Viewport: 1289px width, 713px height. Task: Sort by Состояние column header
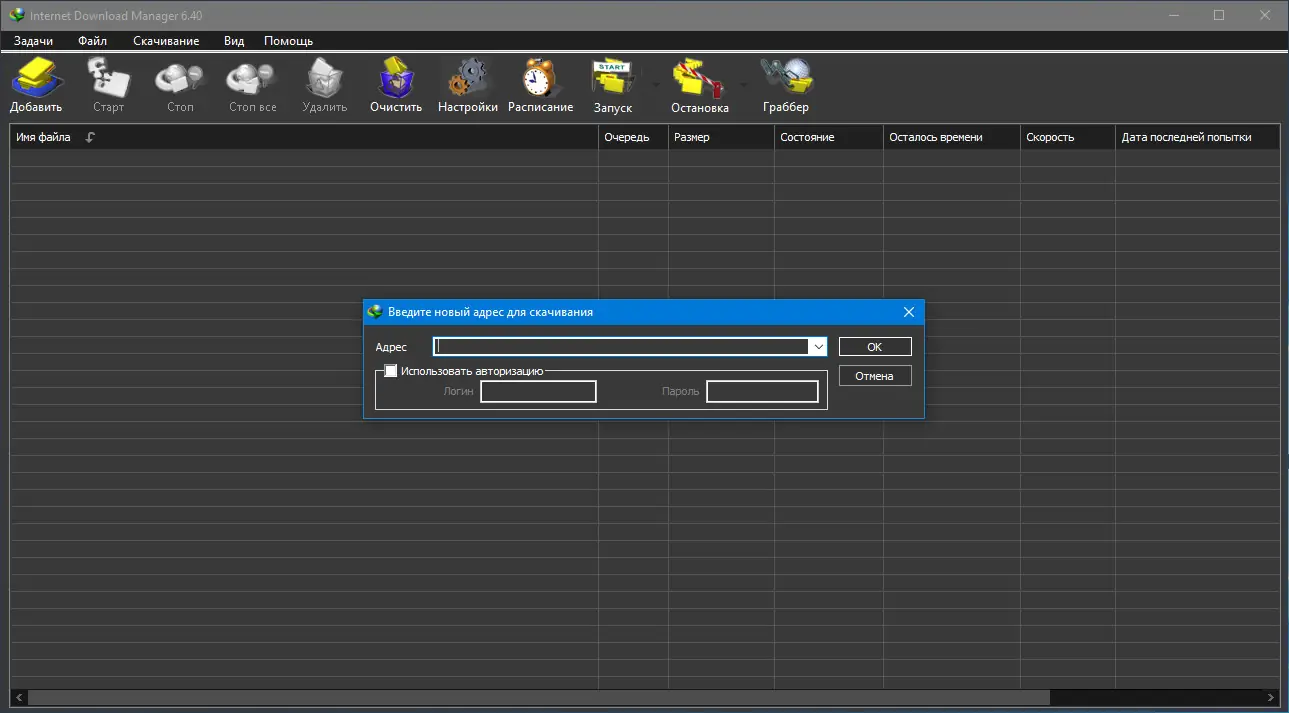(x=828, y=137)
